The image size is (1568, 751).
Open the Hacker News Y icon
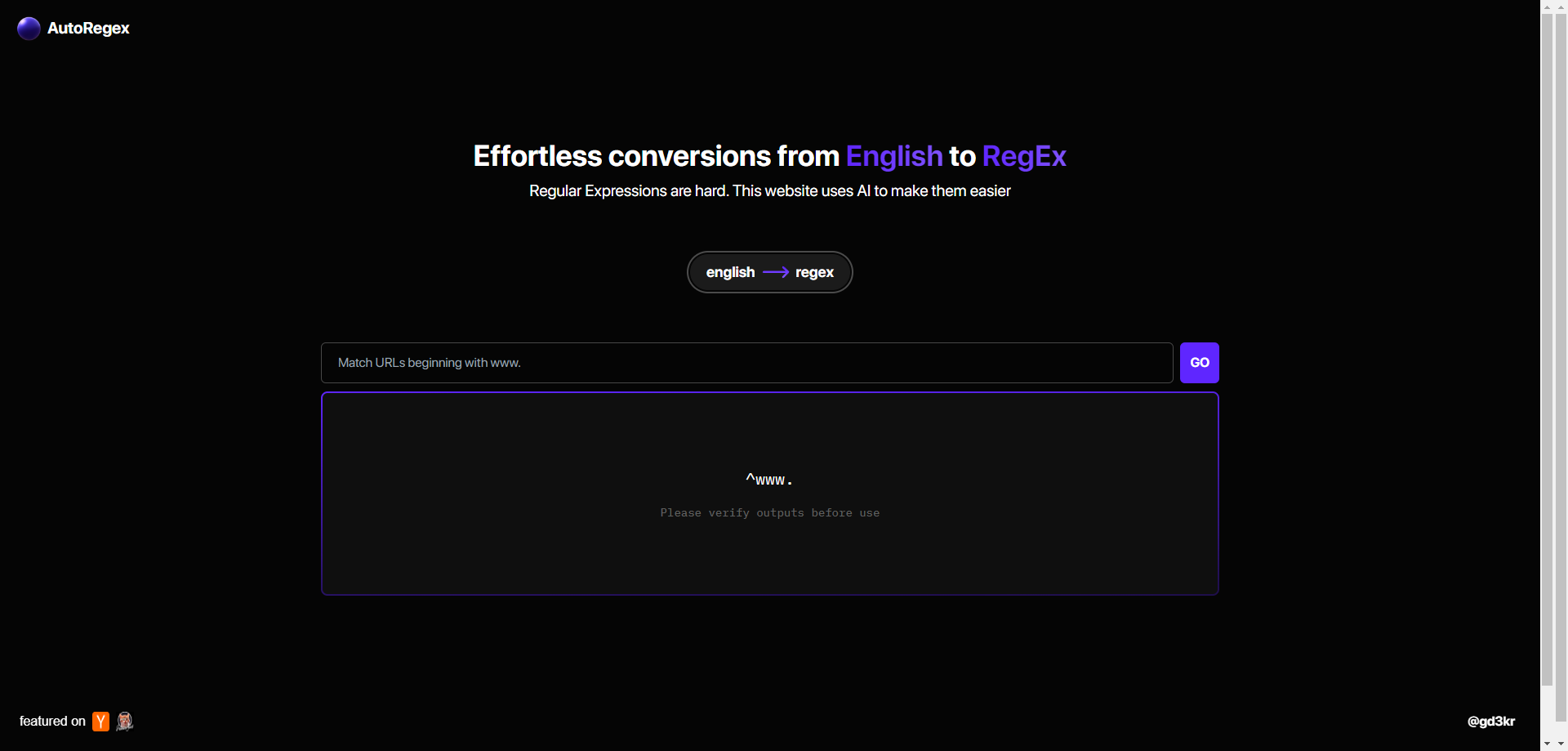click(100, 722)
